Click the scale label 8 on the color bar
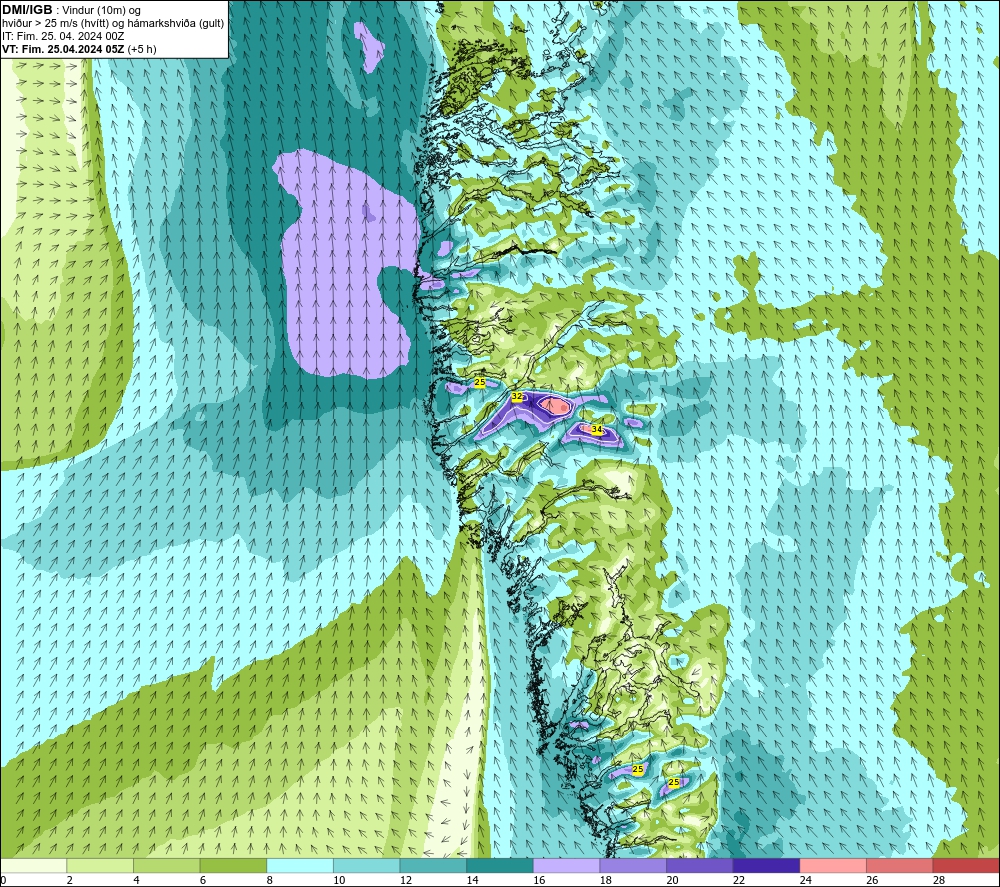 270,880
